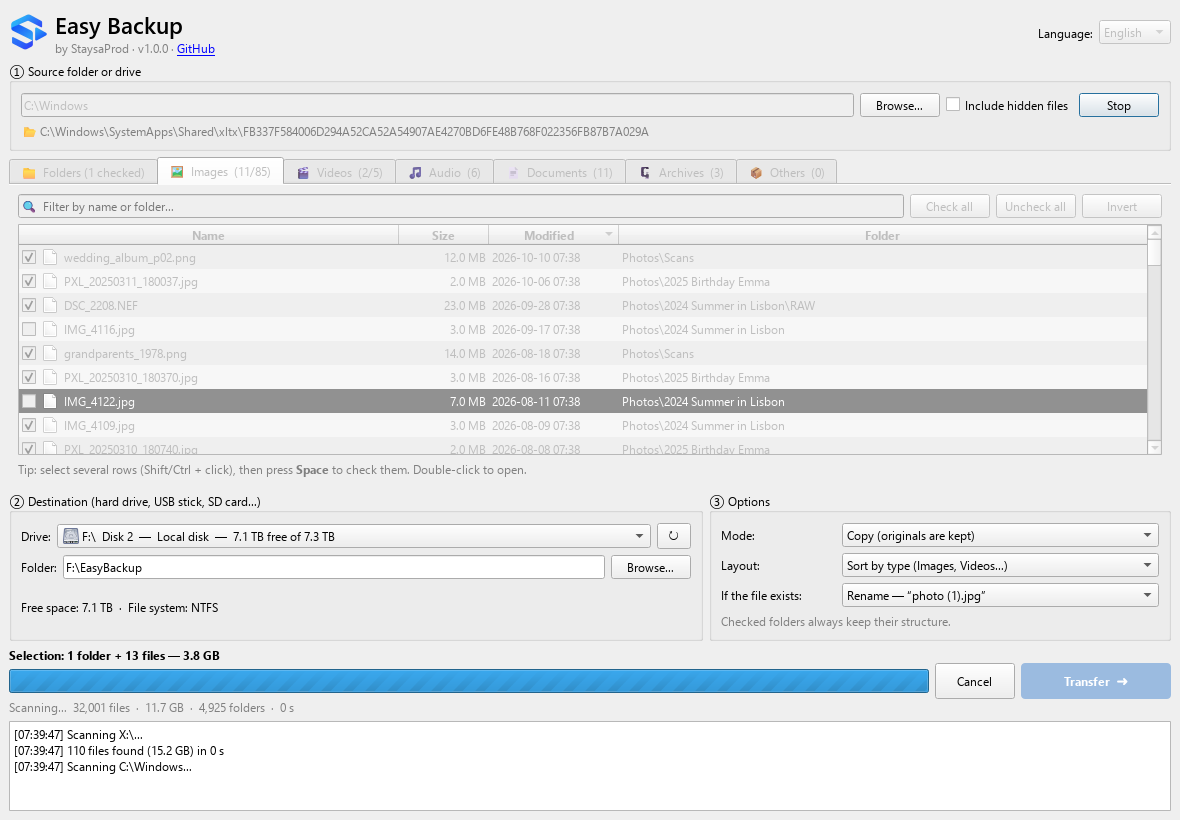Click the refresh drives icon button
The image size is (1180, 820).
(674, 536)
